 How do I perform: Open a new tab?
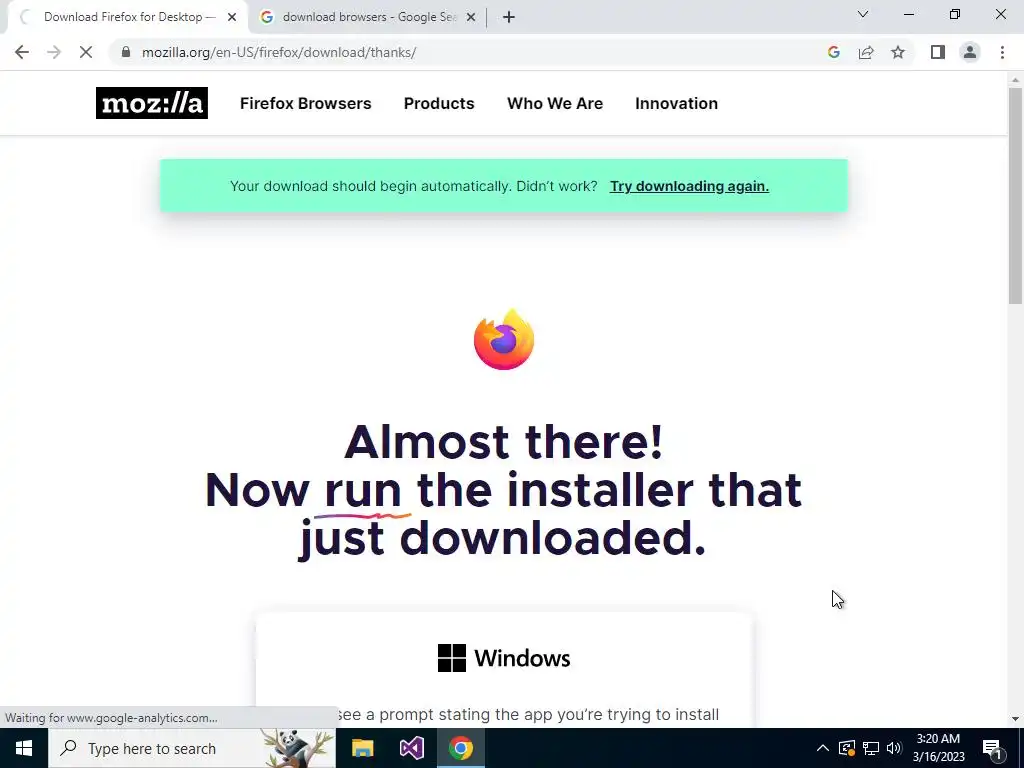pyautogui.click(x=509, y=17)
